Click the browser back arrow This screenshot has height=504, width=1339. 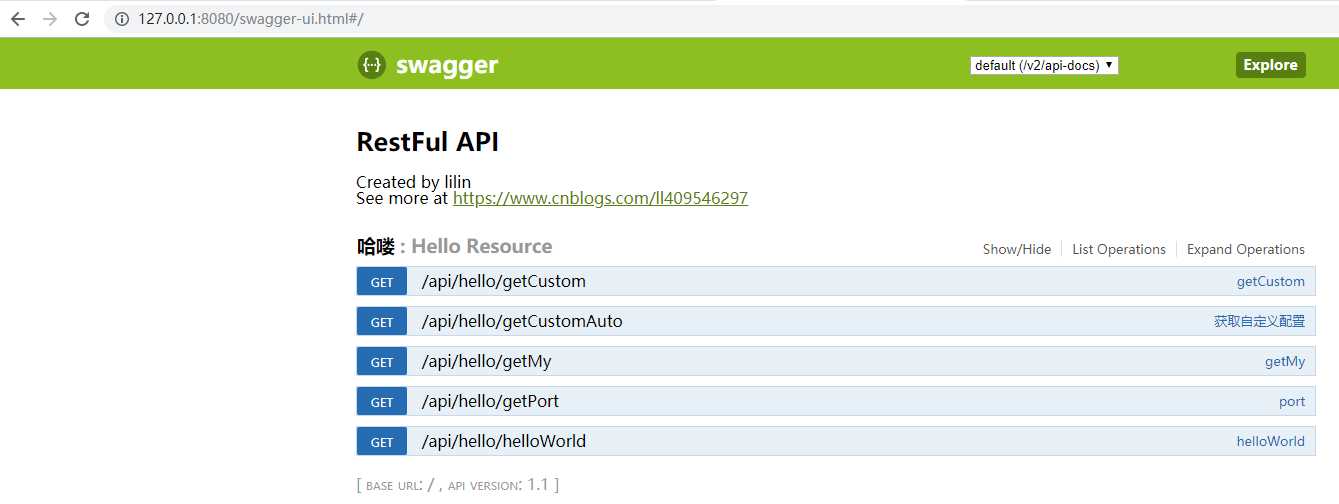tap(17, 19)
